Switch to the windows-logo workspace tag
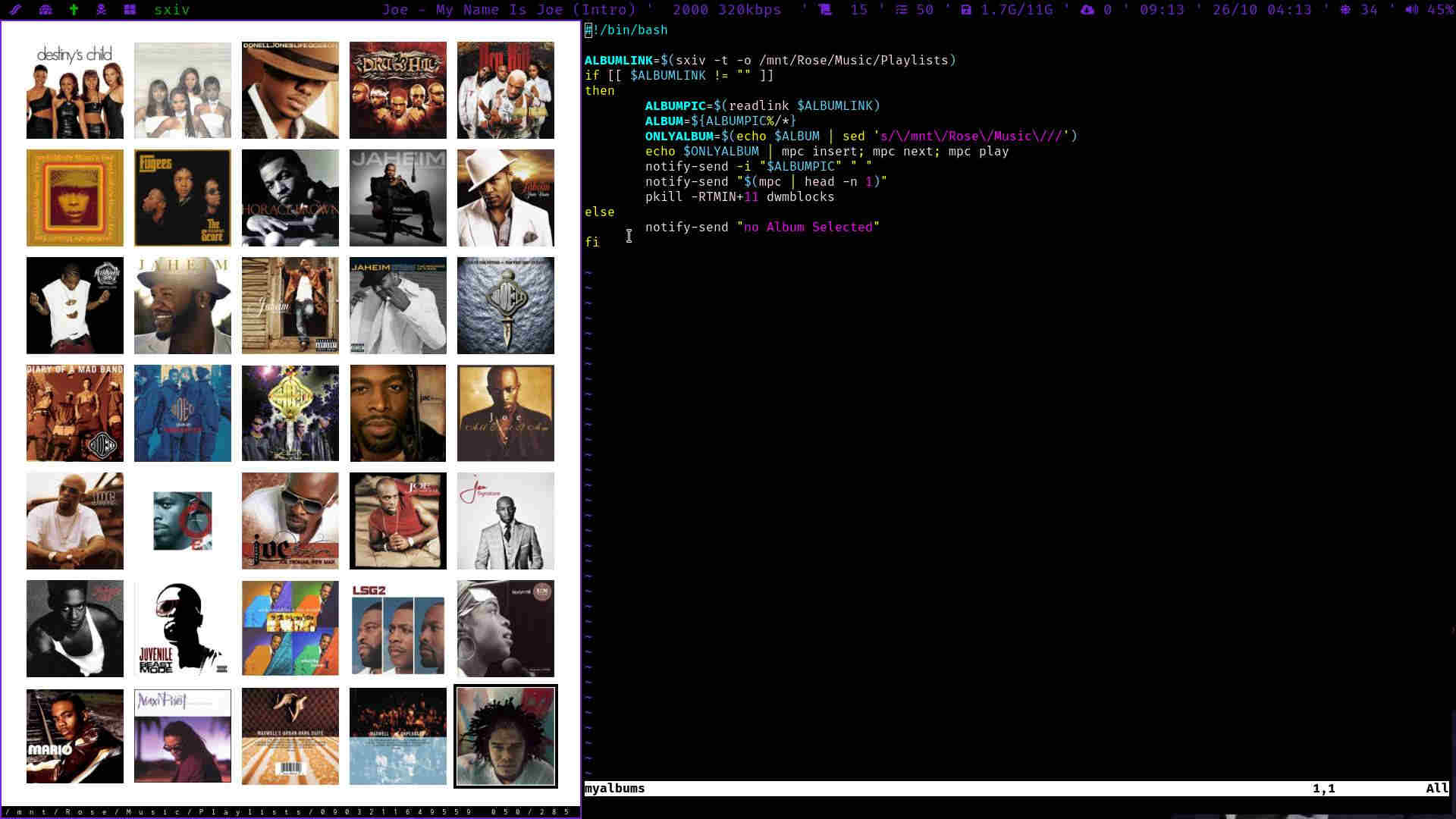The image size is (1456, 819). point(130,10)
